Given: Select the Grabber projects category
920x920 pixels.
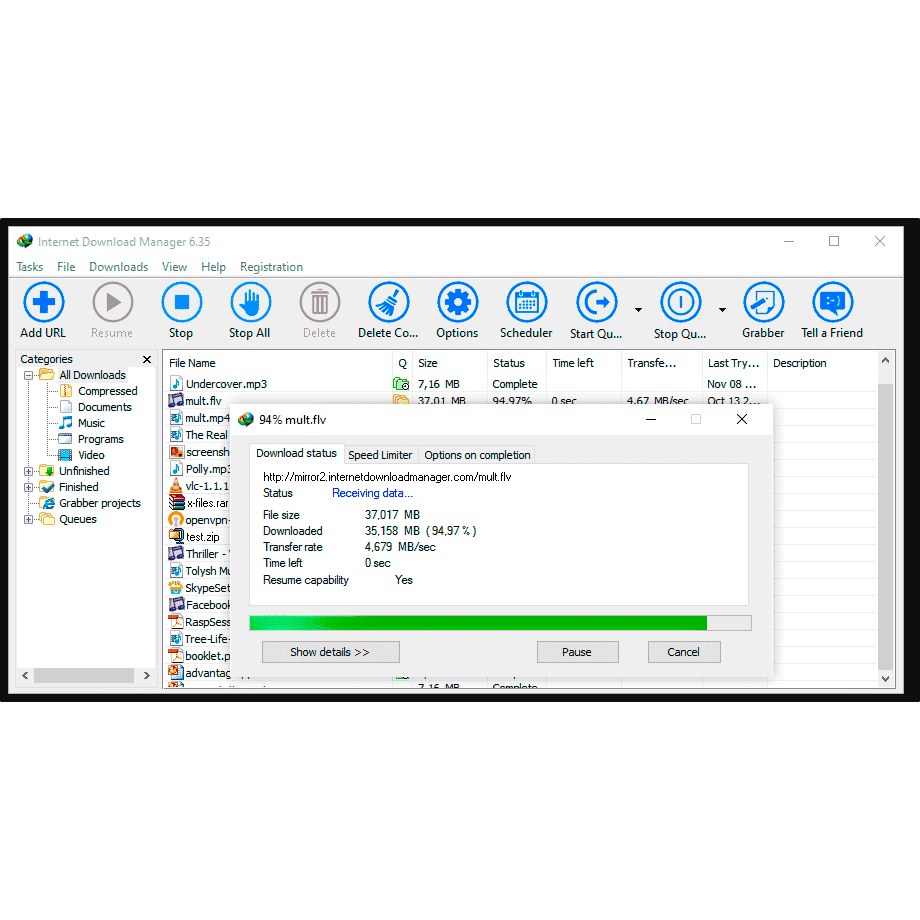Looking at the screenshot, I should 100,503.
